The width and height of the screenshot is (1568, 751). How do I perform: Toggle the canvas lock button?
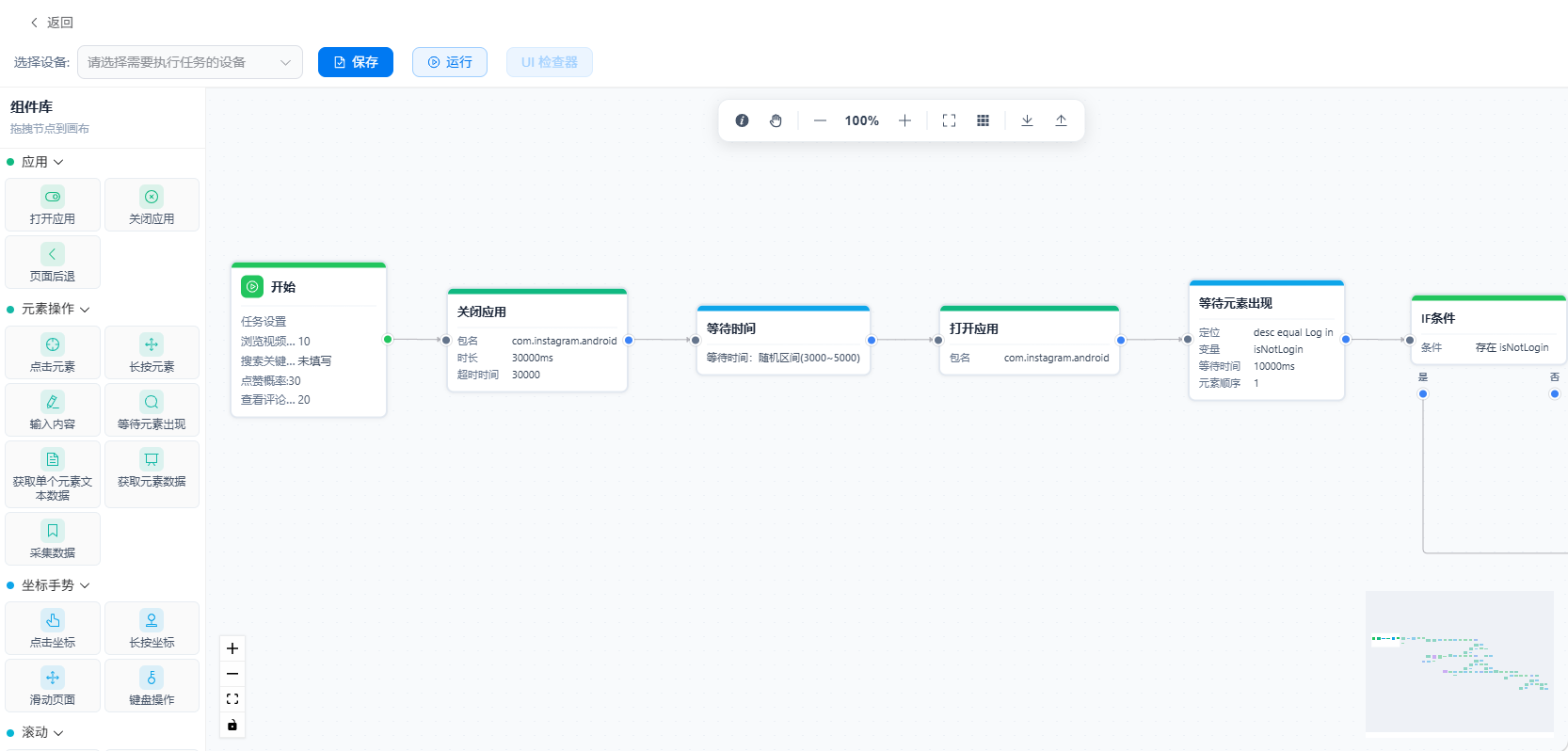tap(232, 725)
